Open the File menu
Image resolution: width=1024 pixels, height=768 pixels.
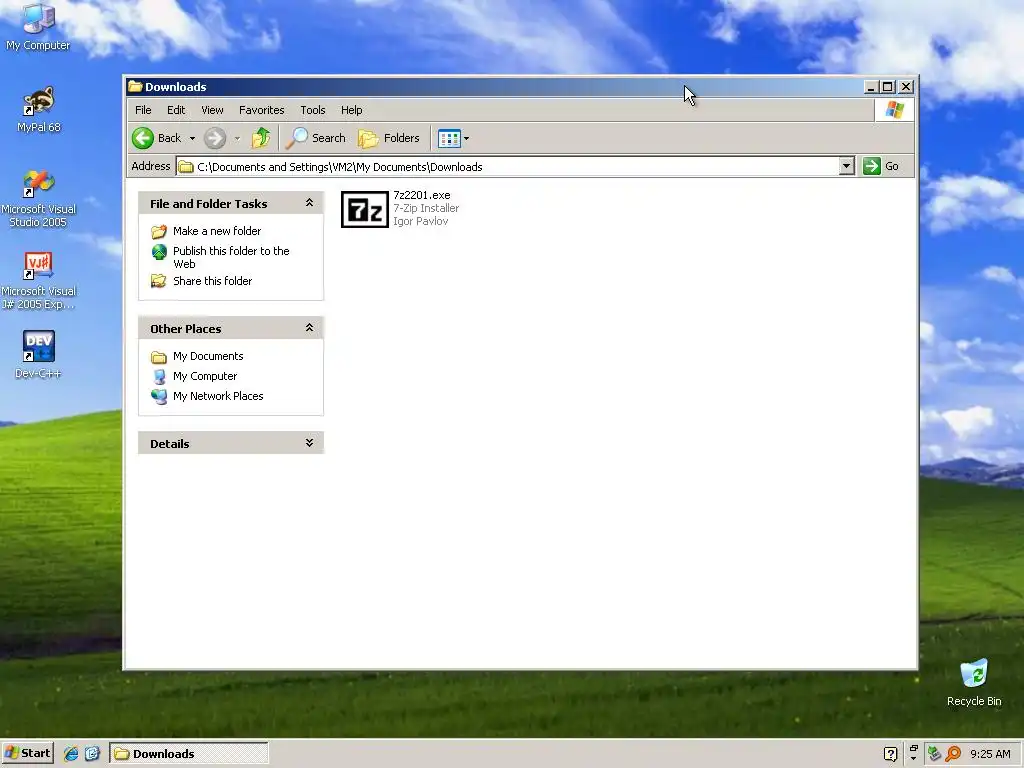143,110
